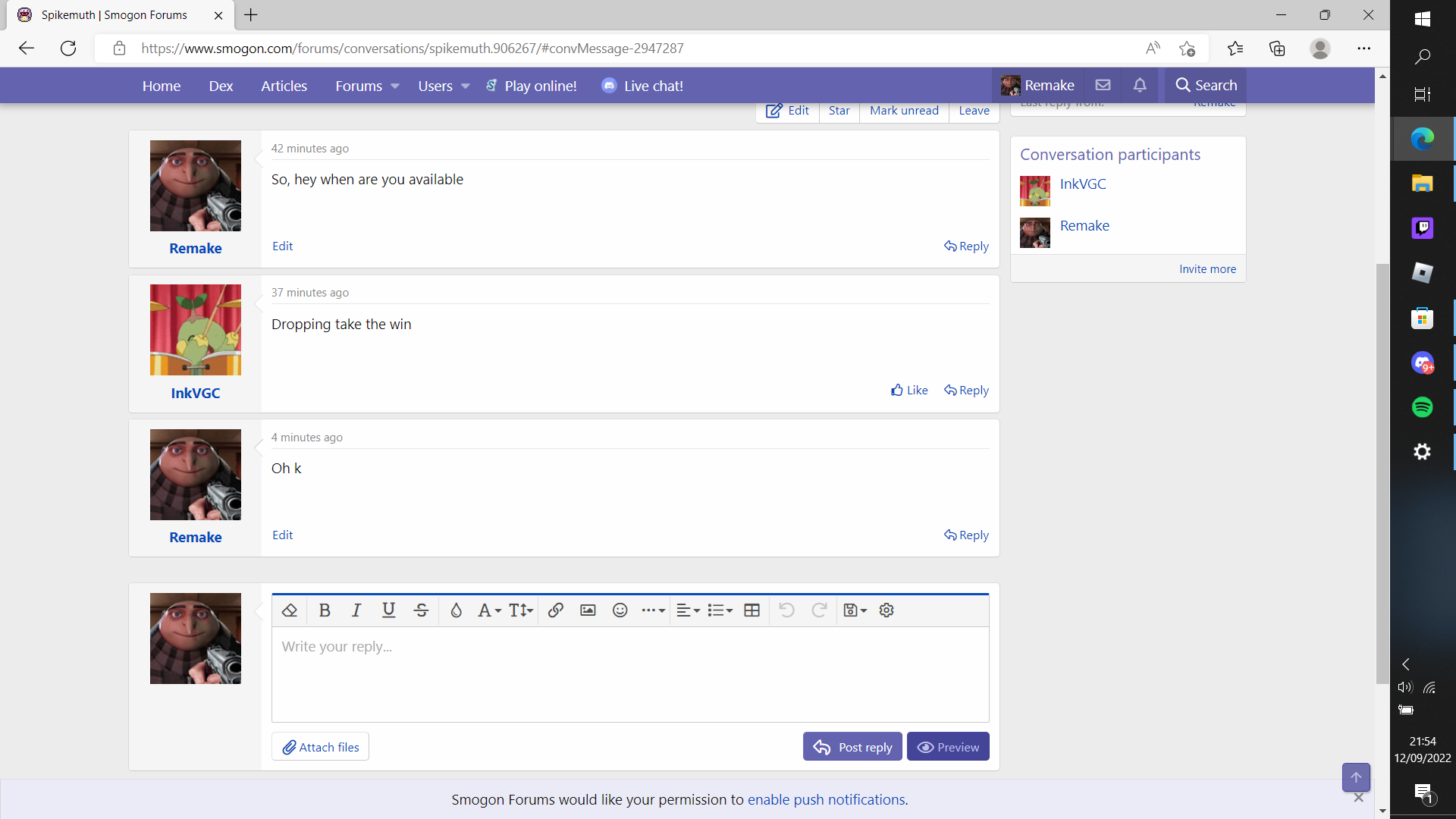The image size is (1456, 819).
Task: Dismiss the push notifications banner
Action: pos(1358,798)
